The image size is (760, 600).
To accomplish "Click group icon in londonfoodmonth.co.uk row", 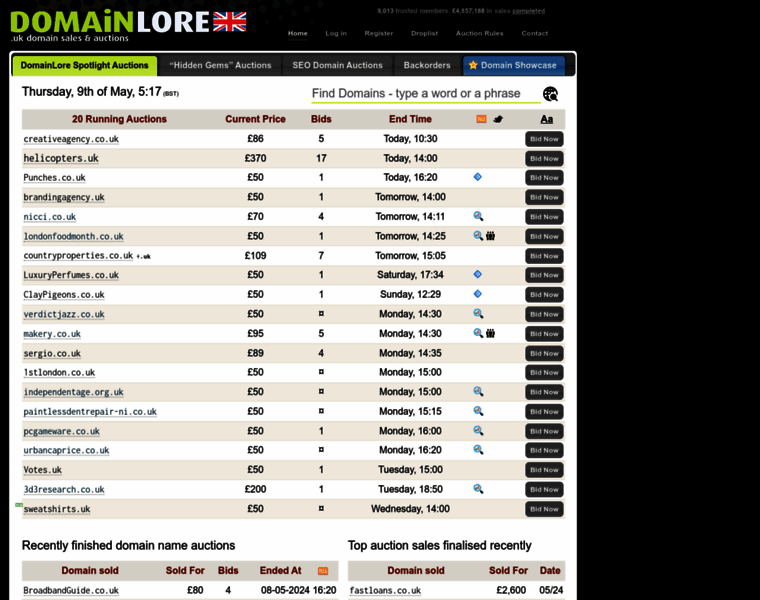I will tap(491, 236).
